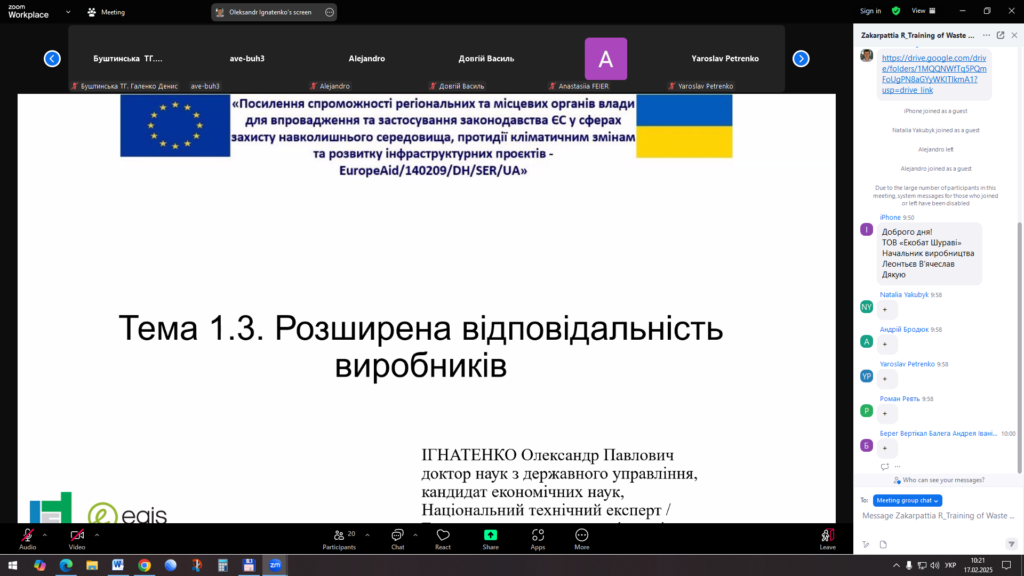Unmute the Audio microphone button
The height and width of the screenshot is (576, 1024).
pos(27,539)
